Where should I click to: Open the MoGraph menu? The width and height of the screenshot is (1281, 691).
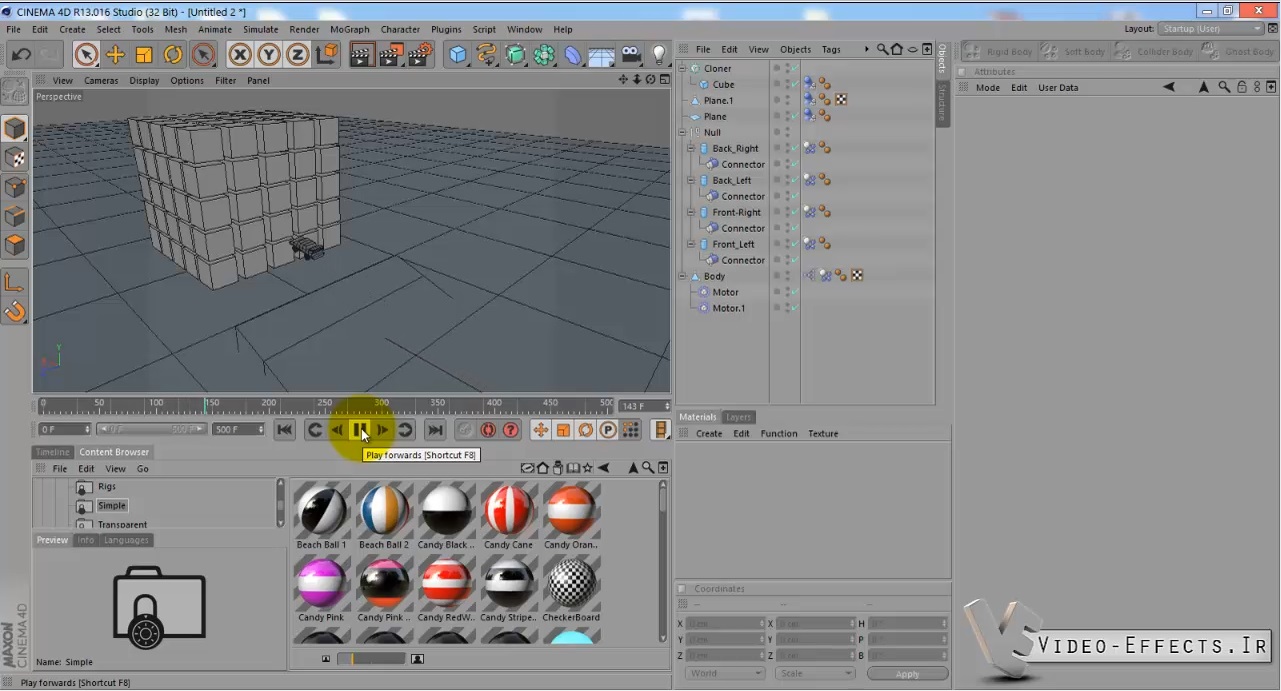(349, 29)
